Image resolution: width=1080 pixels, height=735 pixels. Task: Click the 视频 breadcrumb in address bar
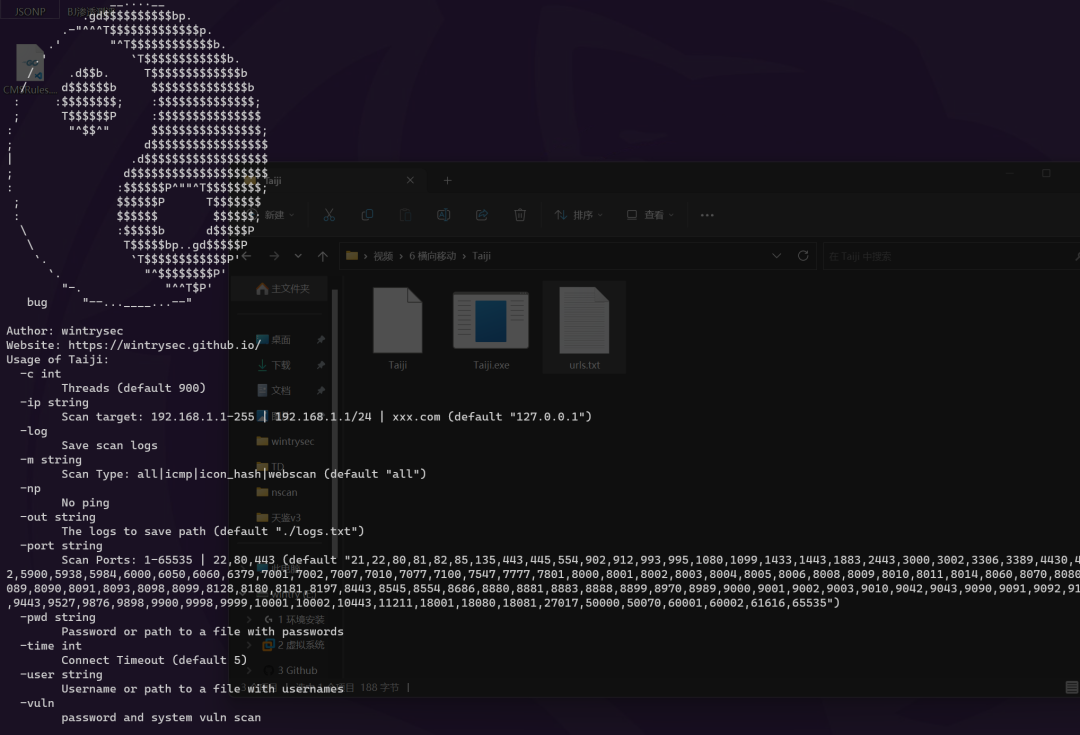click(x=383, y=256)
